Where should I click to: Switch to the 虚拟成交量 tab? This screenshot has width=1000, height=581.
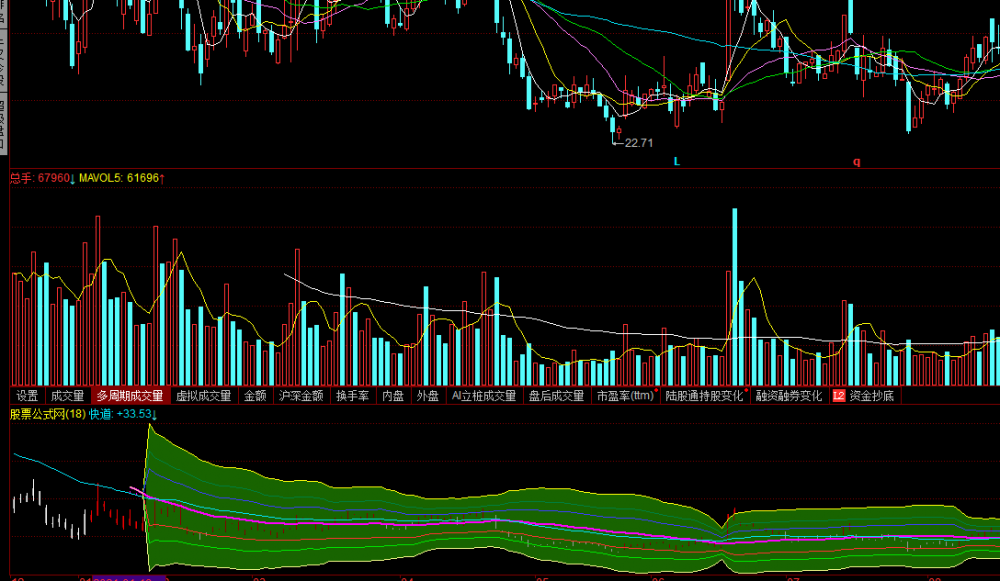tap(203, 396)
